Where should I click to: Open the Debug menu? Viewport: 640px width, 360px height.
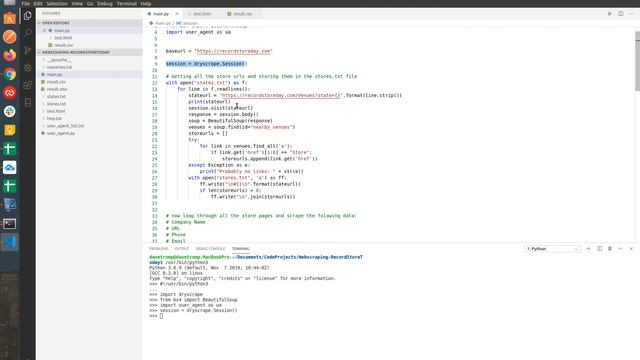[x=104, y=3]
